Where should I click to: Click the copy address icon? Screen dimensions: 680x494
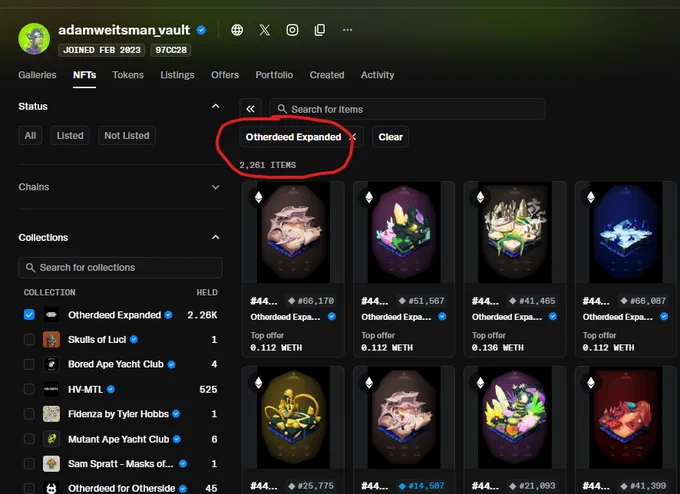point(320,30)
